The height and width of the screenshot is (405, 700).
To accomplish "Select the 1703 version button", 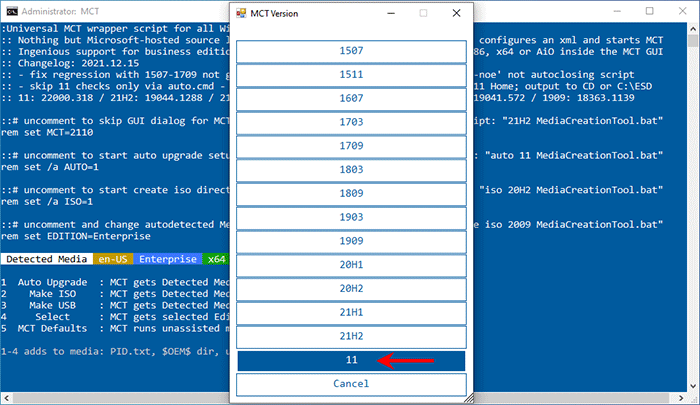I will pos(351,122).
